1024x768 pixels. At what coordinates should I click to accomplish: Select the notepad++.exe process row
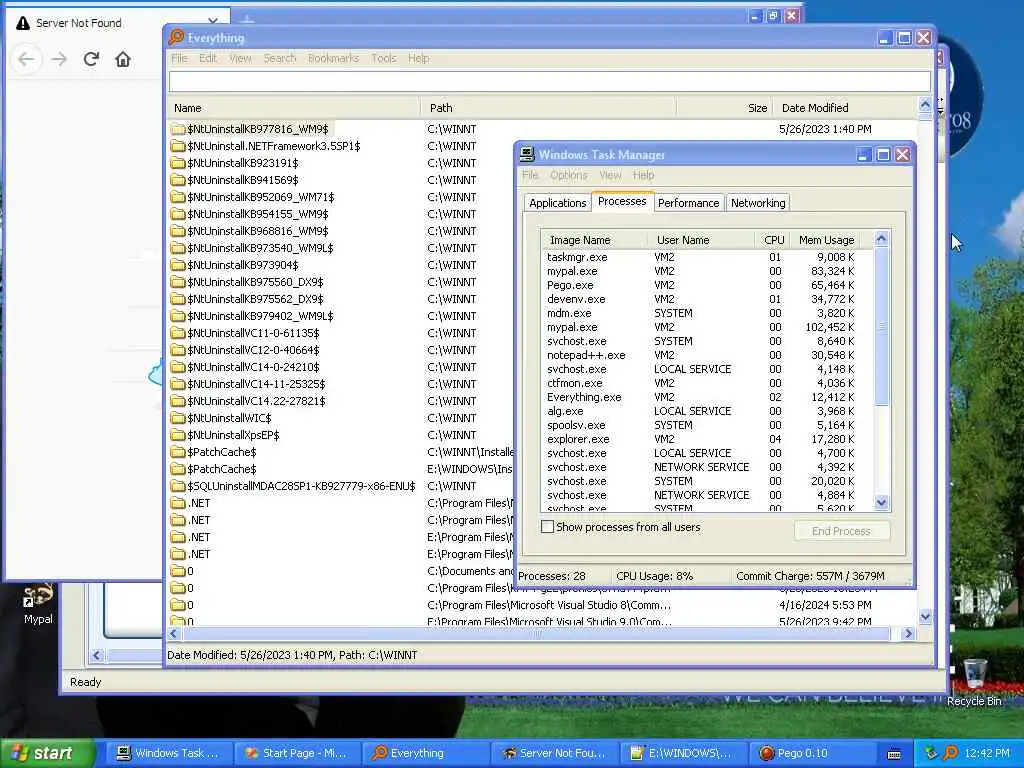[x=707, y=355]
